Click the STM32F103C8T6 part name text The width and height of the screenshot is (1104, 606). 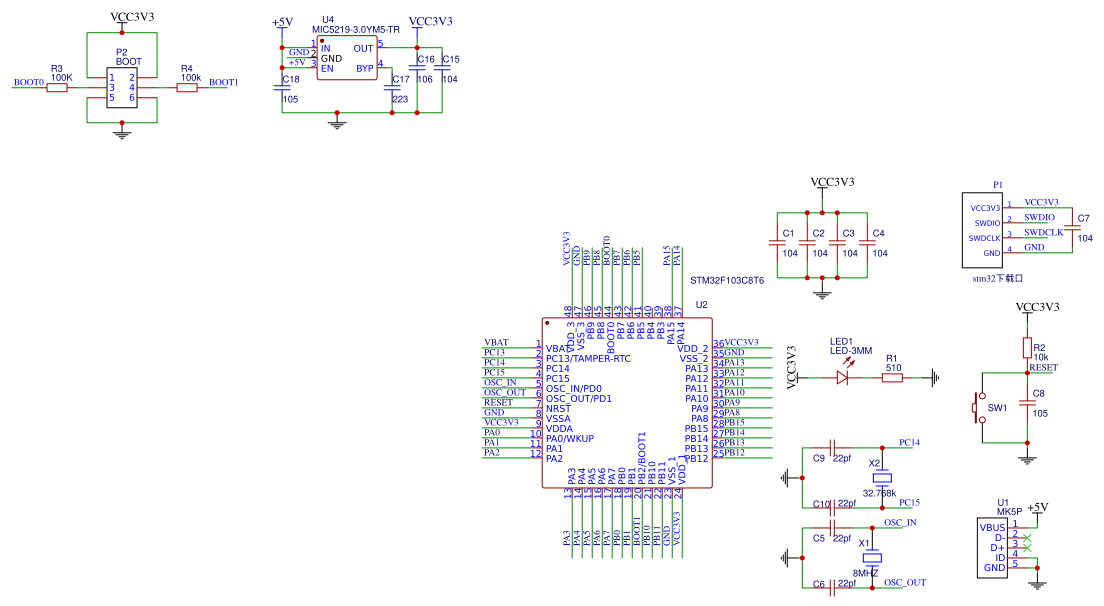click(726, 281)
